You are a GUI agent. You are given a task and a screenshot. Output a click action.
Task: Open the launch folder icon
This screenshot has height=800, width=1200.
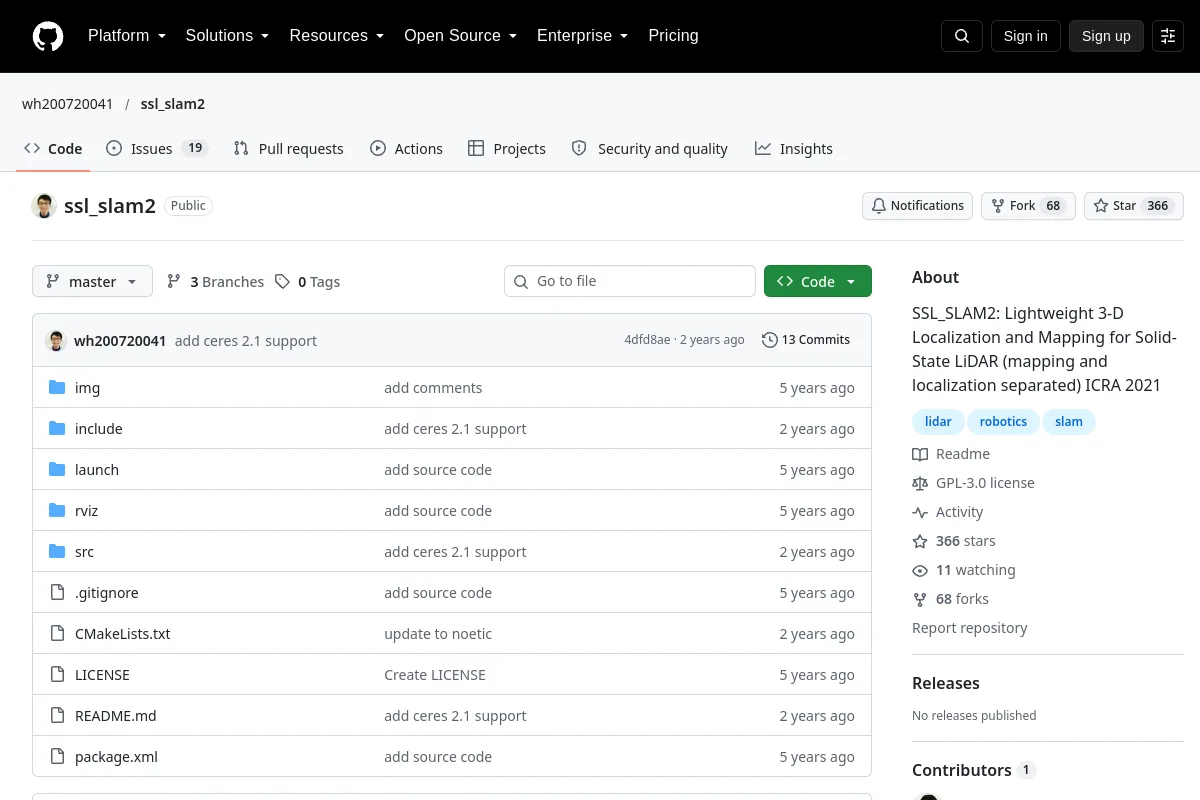click(57, 470)
